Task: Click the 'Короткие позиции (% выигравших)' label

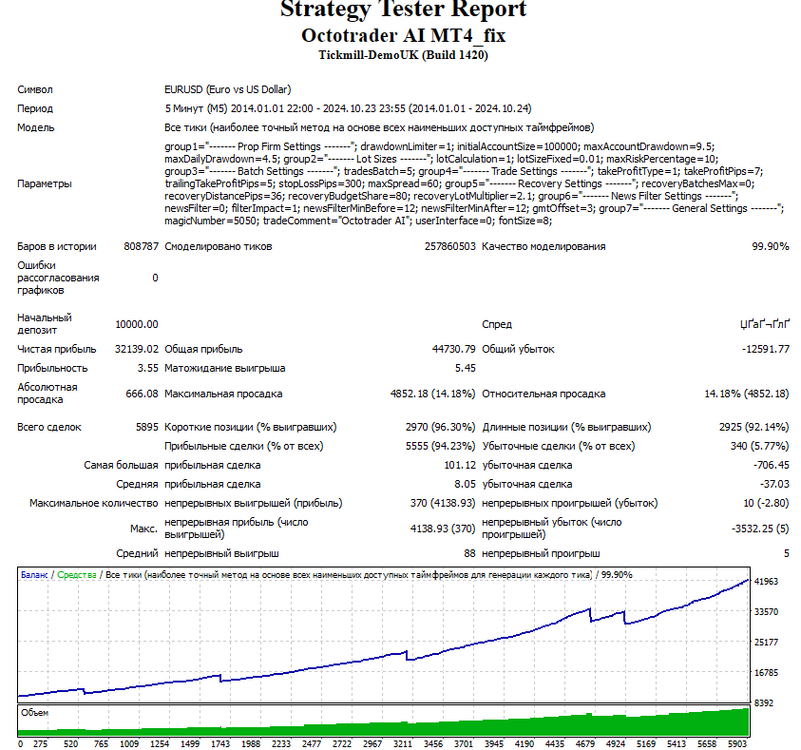Action: click(x=250, y=427)
